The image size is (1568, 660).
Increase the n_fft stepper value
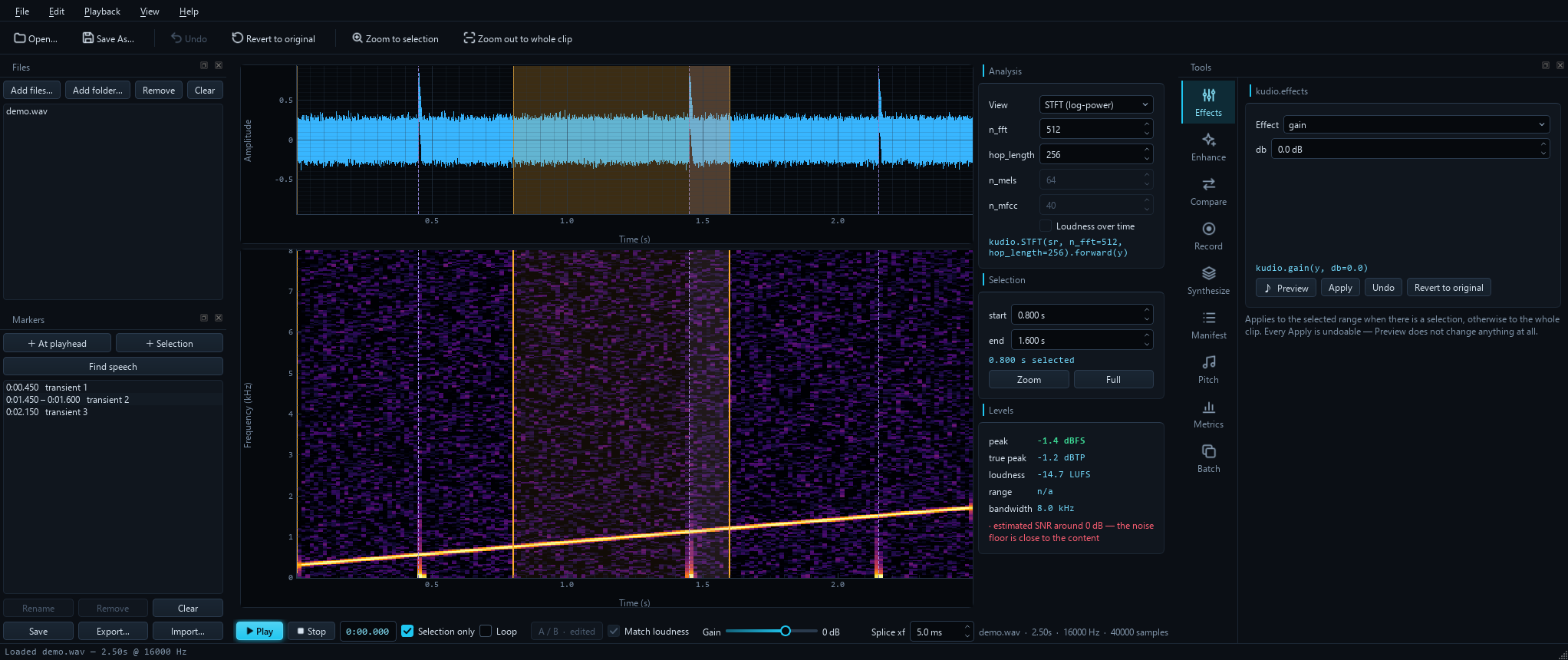click(1147, 125)
